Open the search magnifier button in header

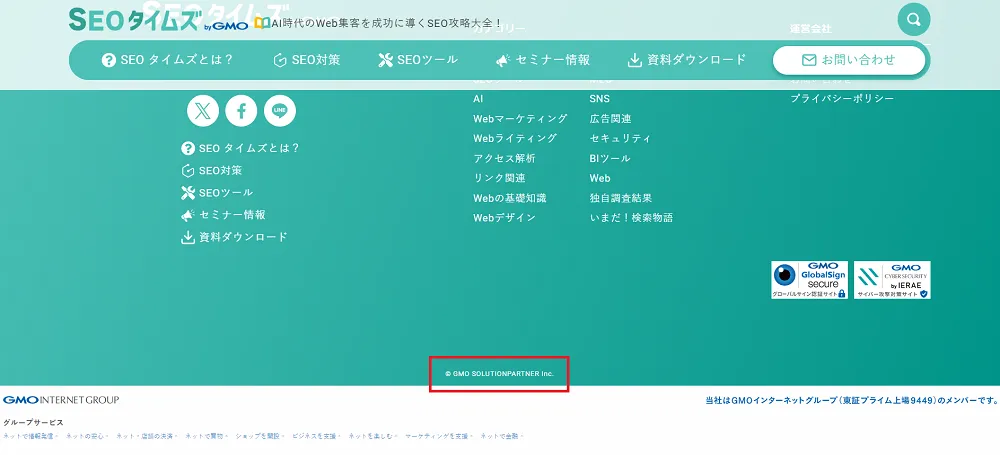point(914,19)
